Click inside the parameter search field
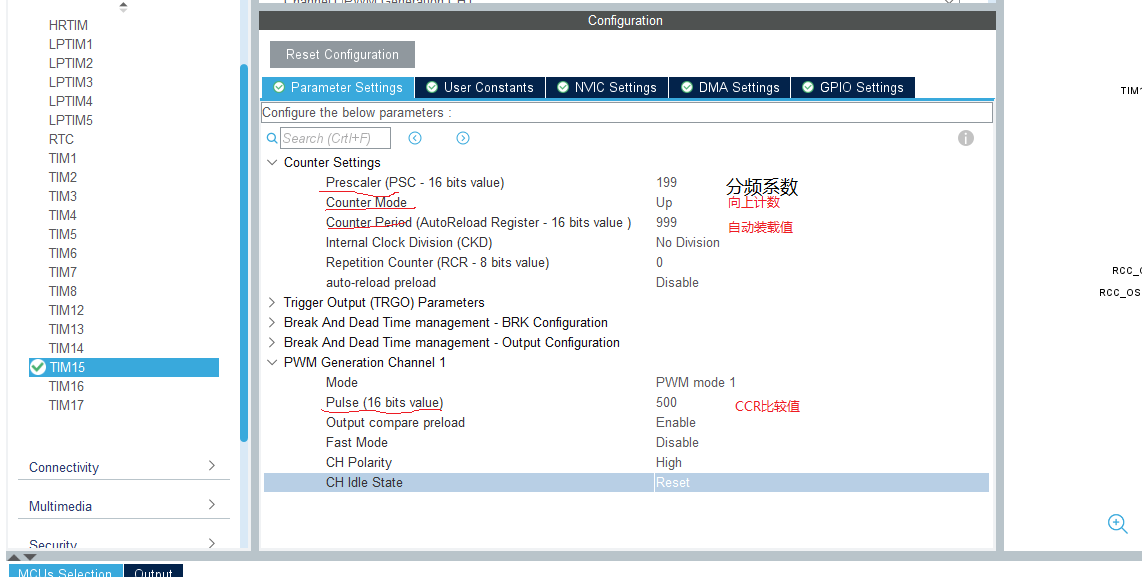 click(x=335, y=137)
